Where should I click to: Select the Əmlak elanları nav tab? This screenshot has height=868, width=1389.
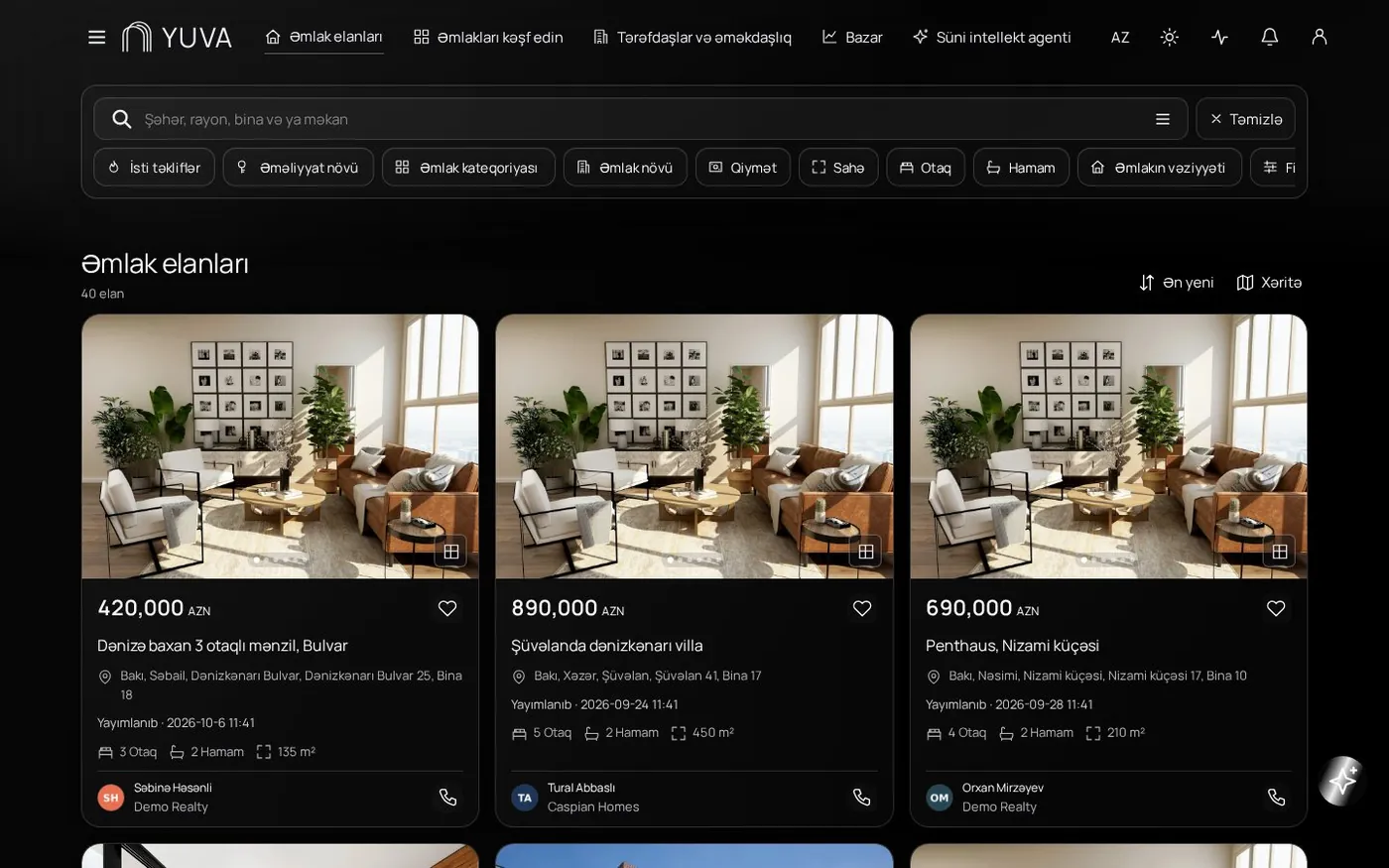pos(323,37)
